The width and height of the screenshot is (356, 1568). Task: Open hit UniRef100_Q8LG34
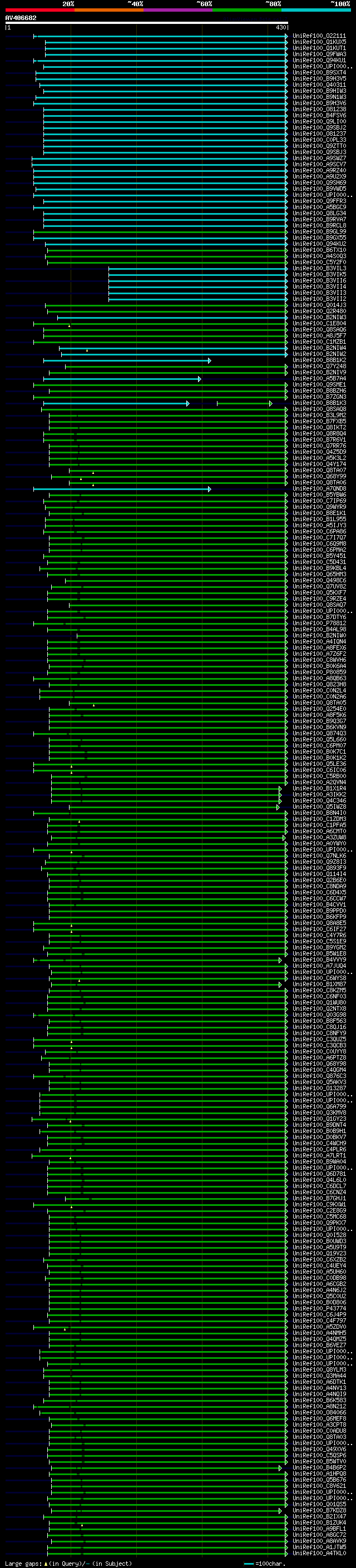[x=319, y=213]
